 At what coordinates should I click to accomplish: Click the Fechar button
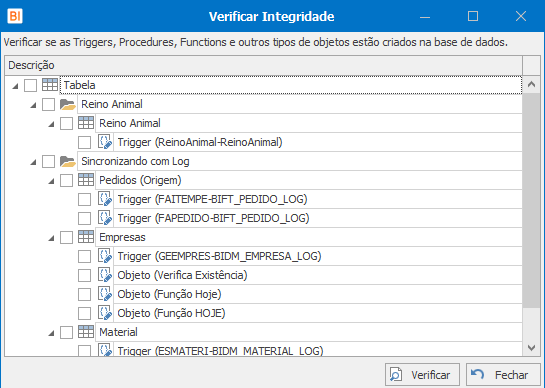click(x=503, y=375)
